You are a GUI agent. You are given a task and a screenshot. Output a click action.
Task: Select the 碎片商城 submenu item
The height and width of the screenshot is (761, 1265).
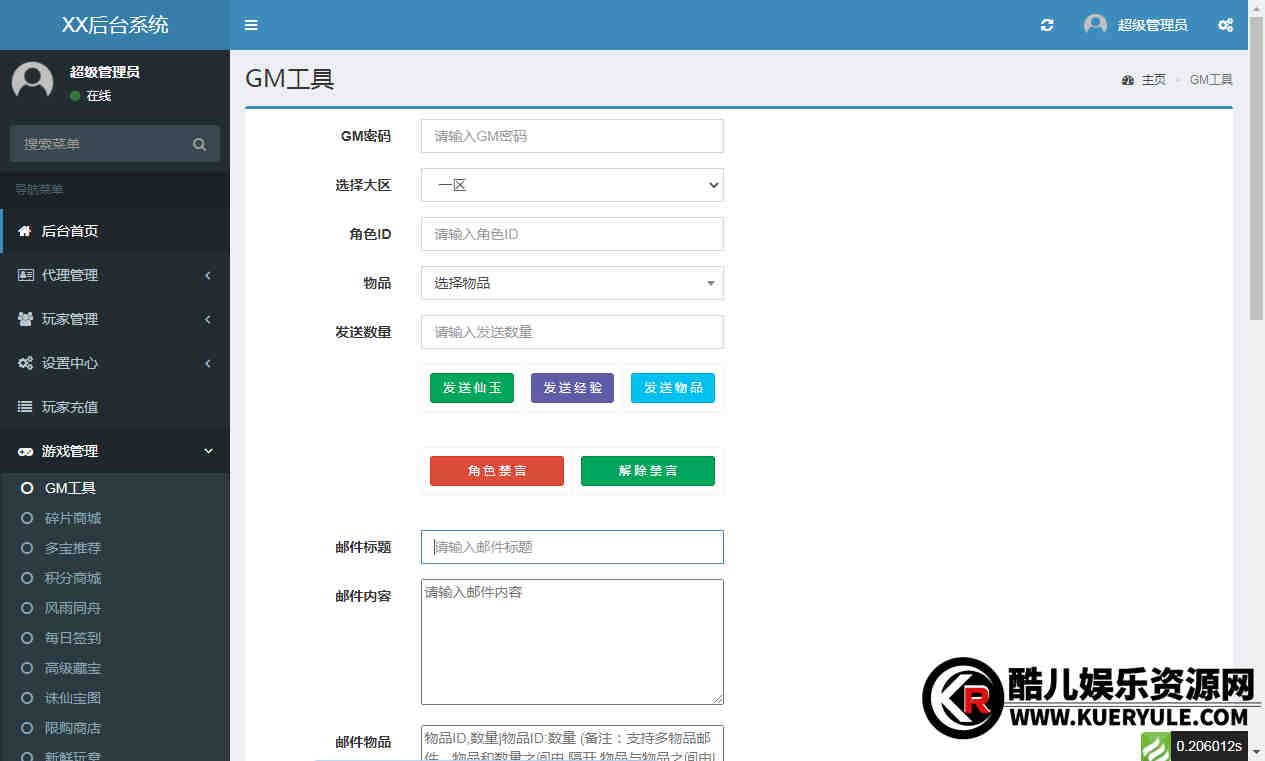coord(72,518)
